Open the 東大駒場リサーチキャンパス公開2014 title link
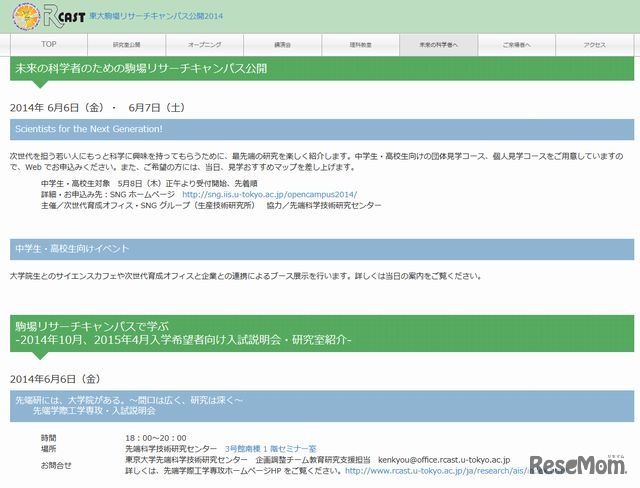The height and width of the screenshot is (488, 640). [156, 16]
